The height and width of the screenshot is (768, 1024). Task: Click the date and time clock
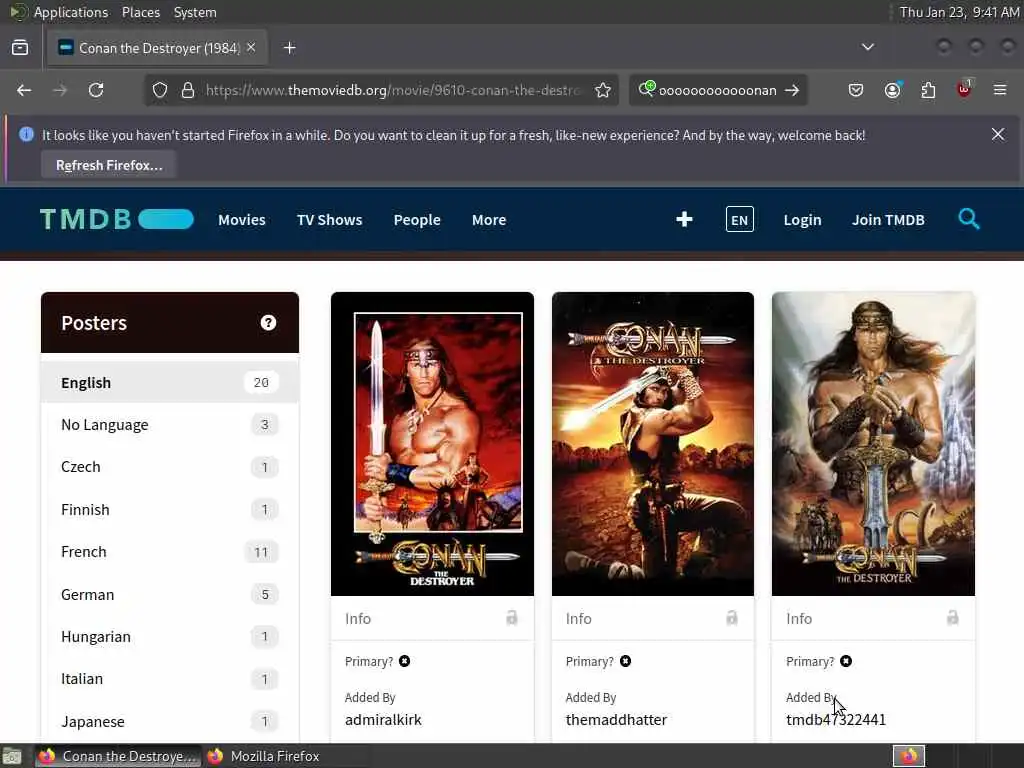[959, 12]
